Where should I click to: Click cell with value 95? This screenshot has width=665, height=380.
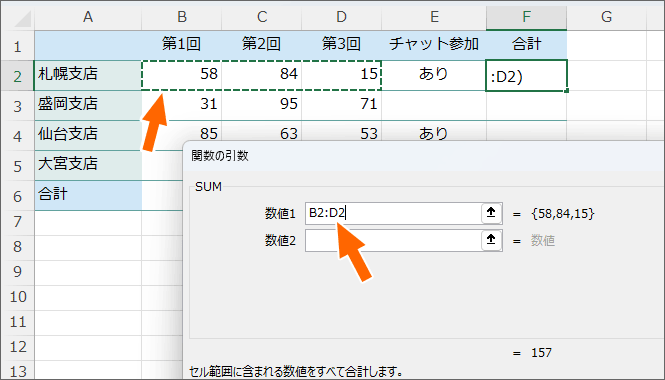pos(262,105)
